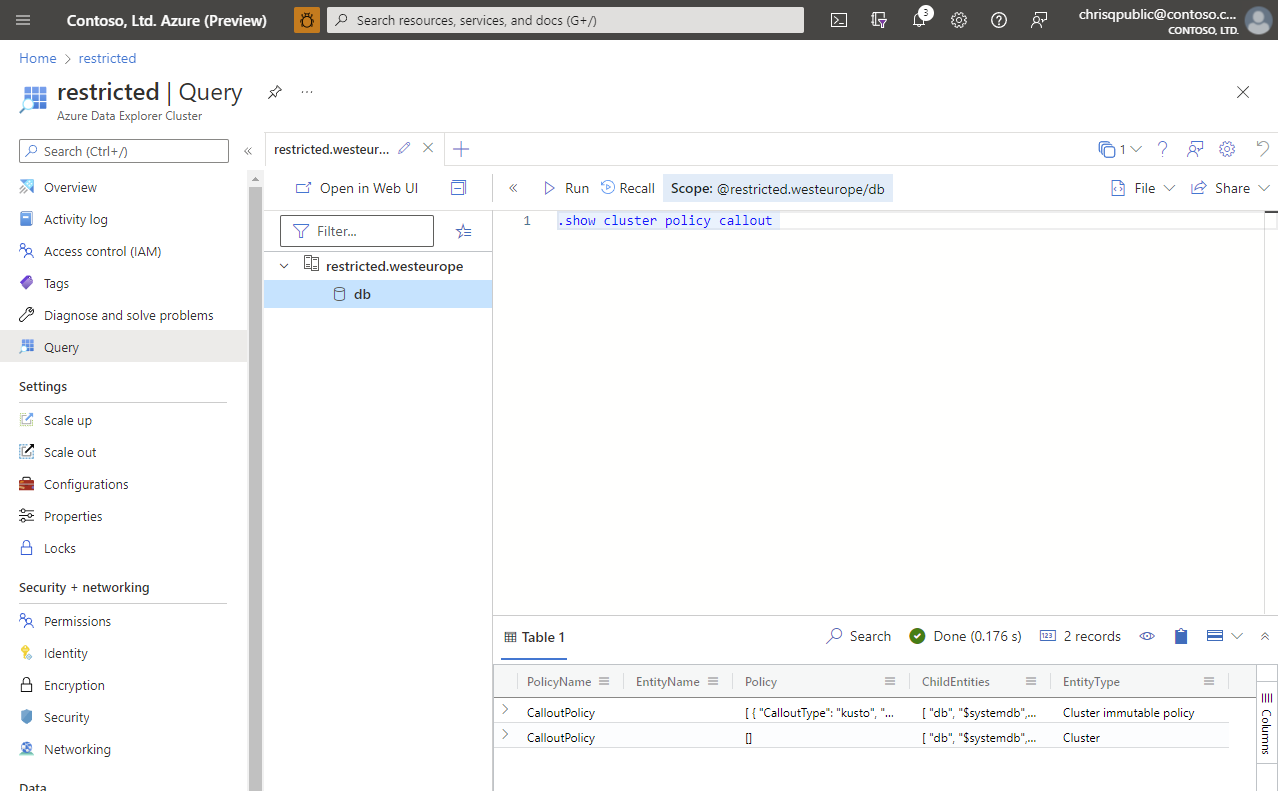Click the global search resources box
Viewport: 1278px width, 791px height.
(x=565, y=20)
